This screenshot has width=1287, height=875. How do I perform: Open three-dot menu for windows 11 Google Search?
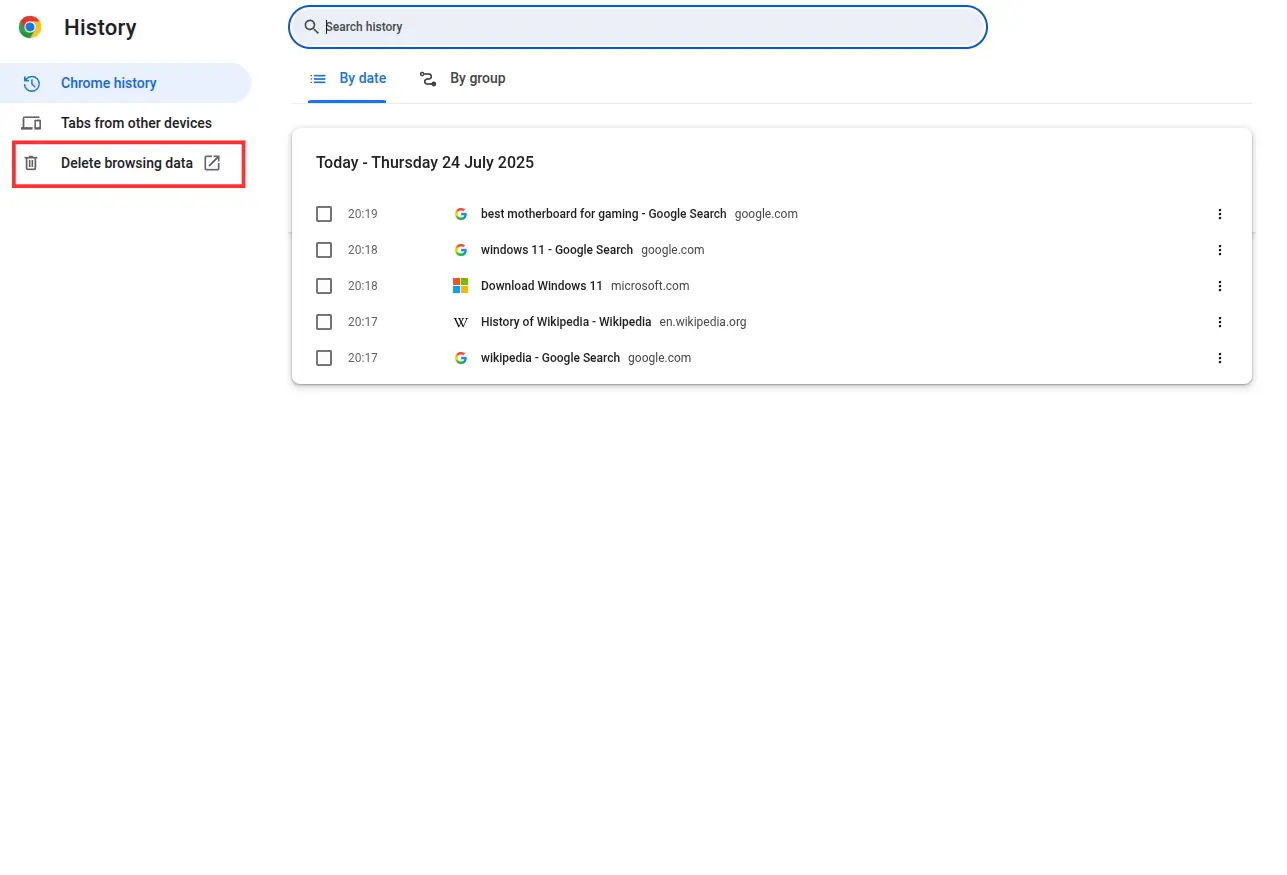tap(1219, 250)
